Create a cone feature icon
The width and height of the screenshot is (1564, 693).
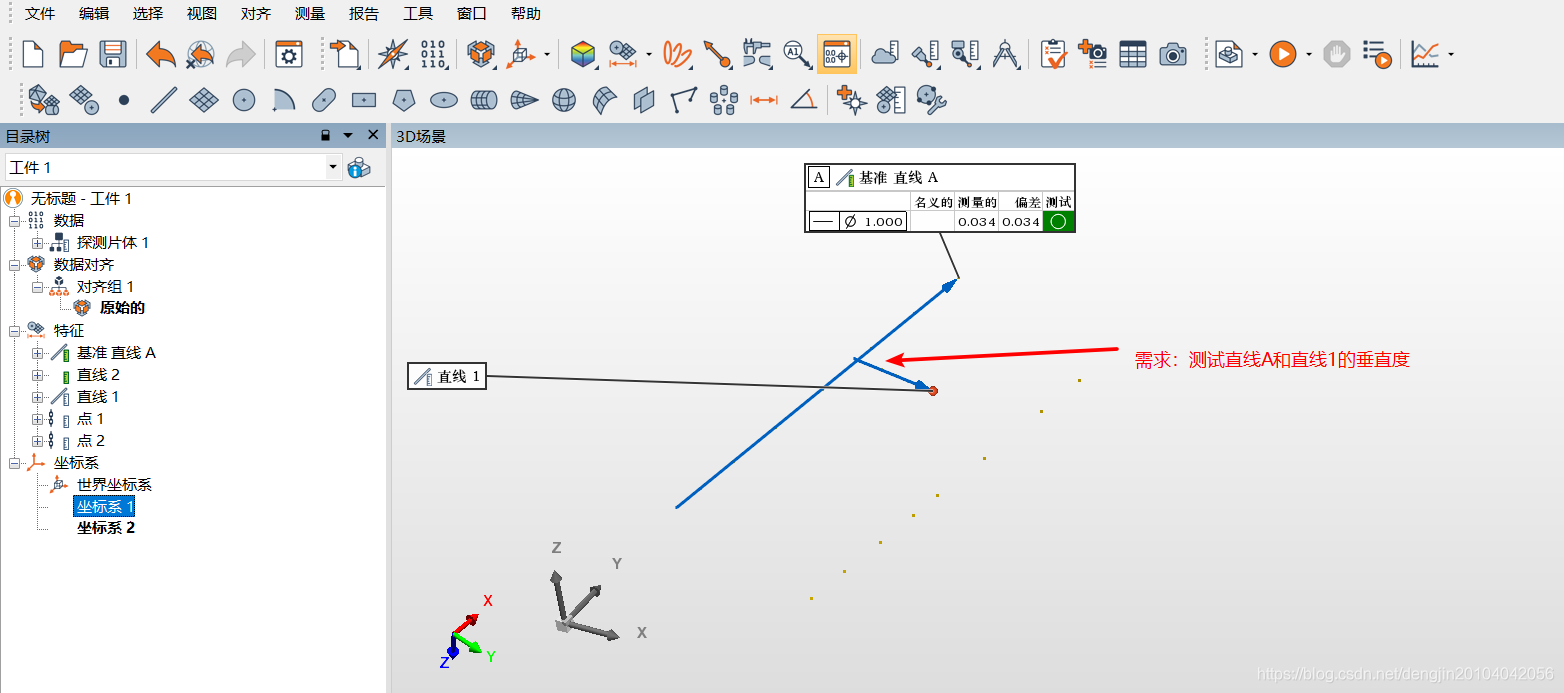[x=524, y=100]
